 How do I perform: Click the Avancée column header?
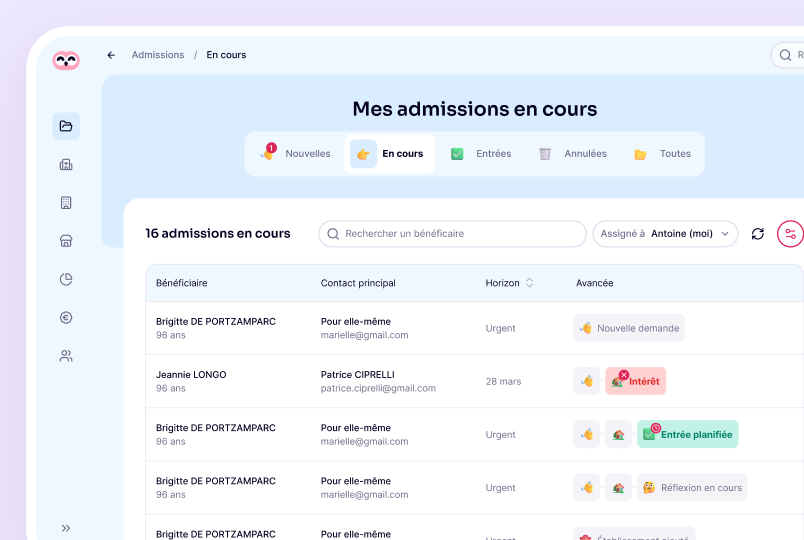(x=594, y=283)
